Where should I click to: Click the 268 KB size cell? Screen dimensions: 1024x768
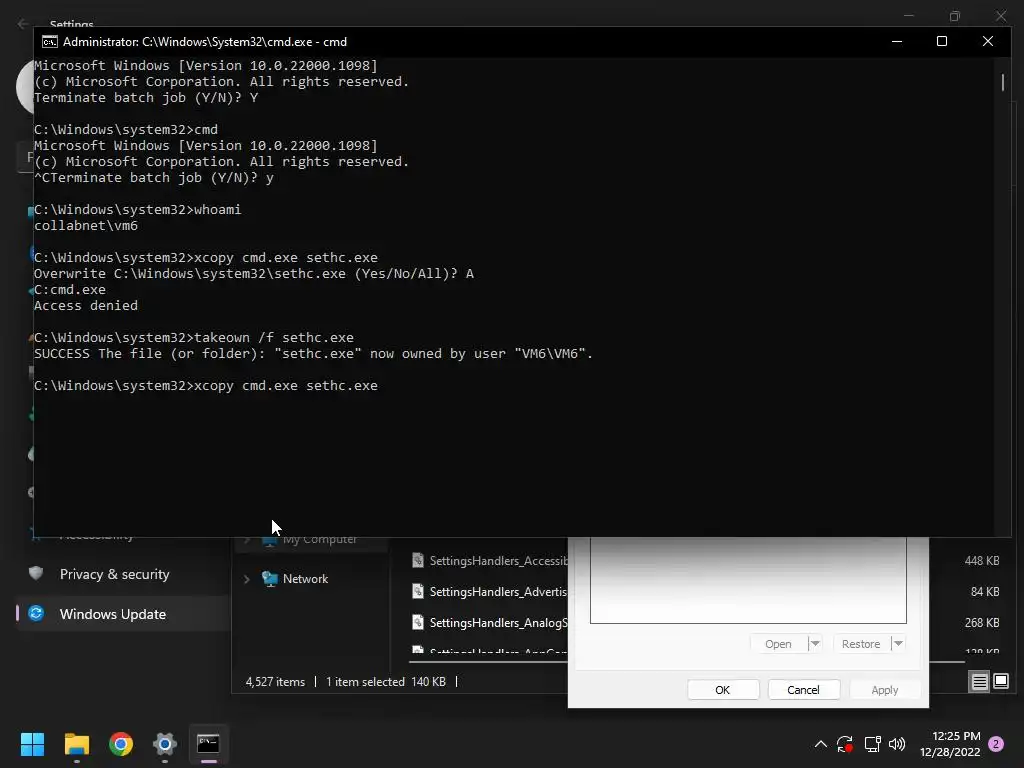pyautogui.click(x=982, y=622)
